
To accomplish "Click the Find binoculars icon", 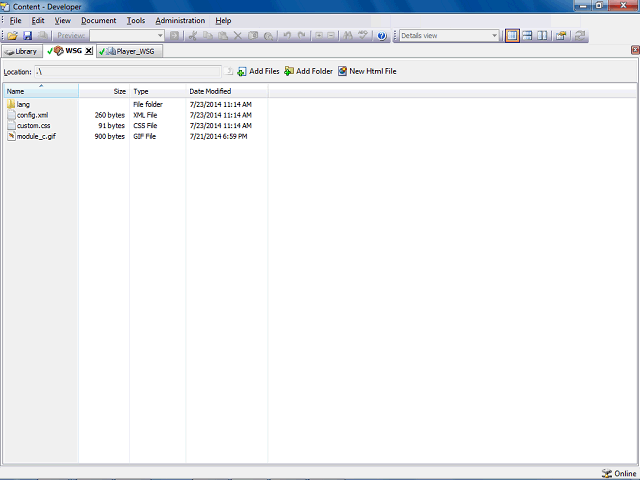I will coord(348,36).
